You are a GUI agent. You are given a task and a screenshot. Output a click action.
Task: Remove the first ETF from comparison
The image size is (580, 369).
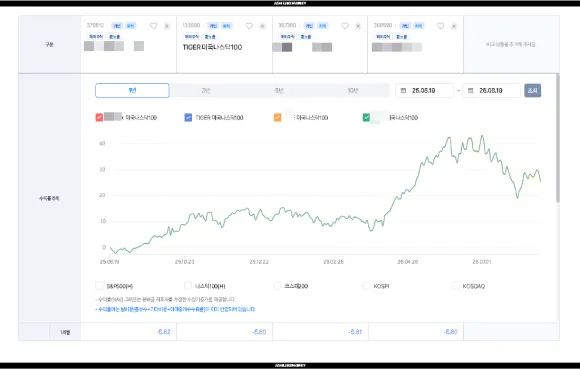click(167, 26)
